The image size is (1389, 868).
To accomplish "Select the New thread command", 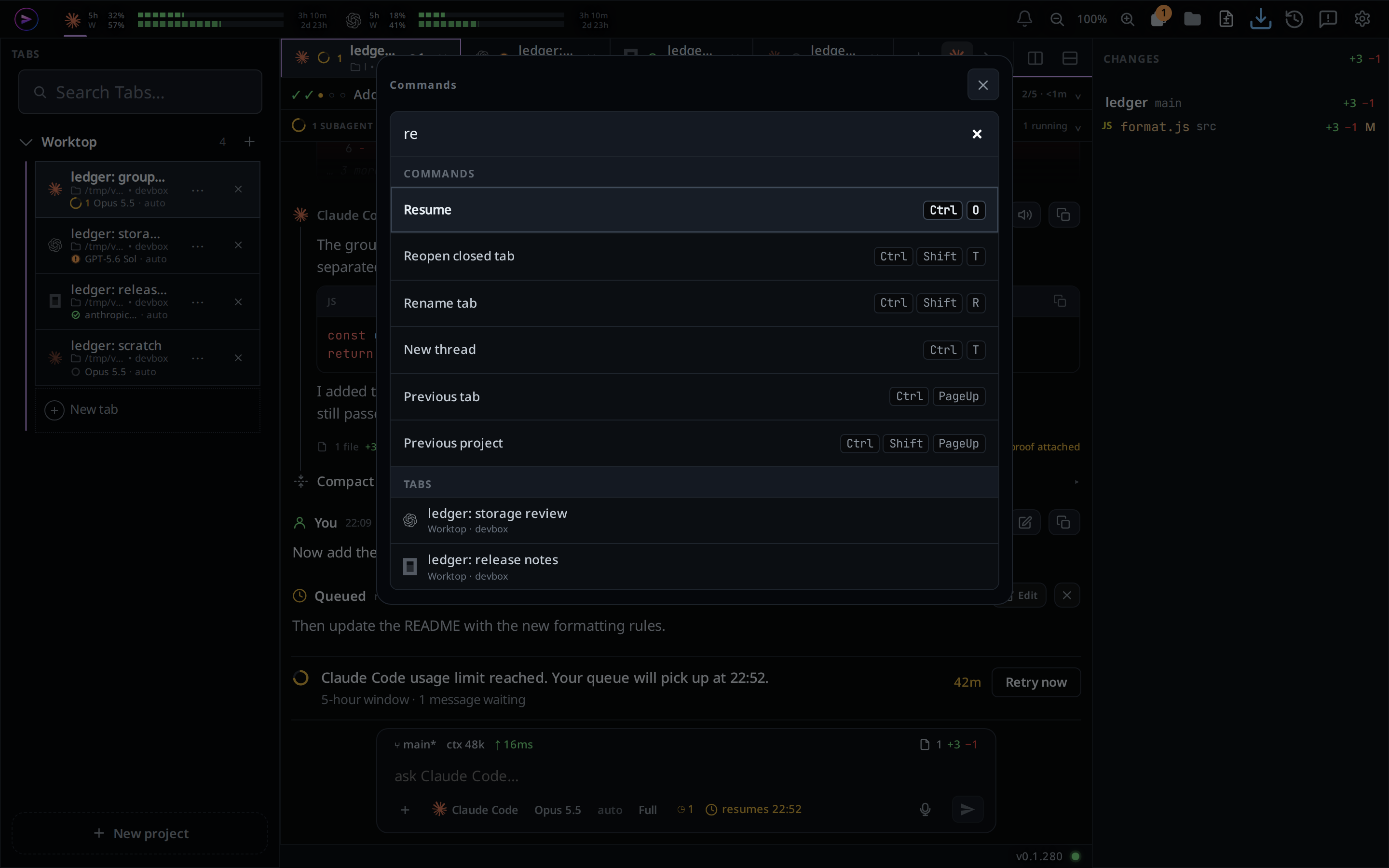I will [694, 350].
